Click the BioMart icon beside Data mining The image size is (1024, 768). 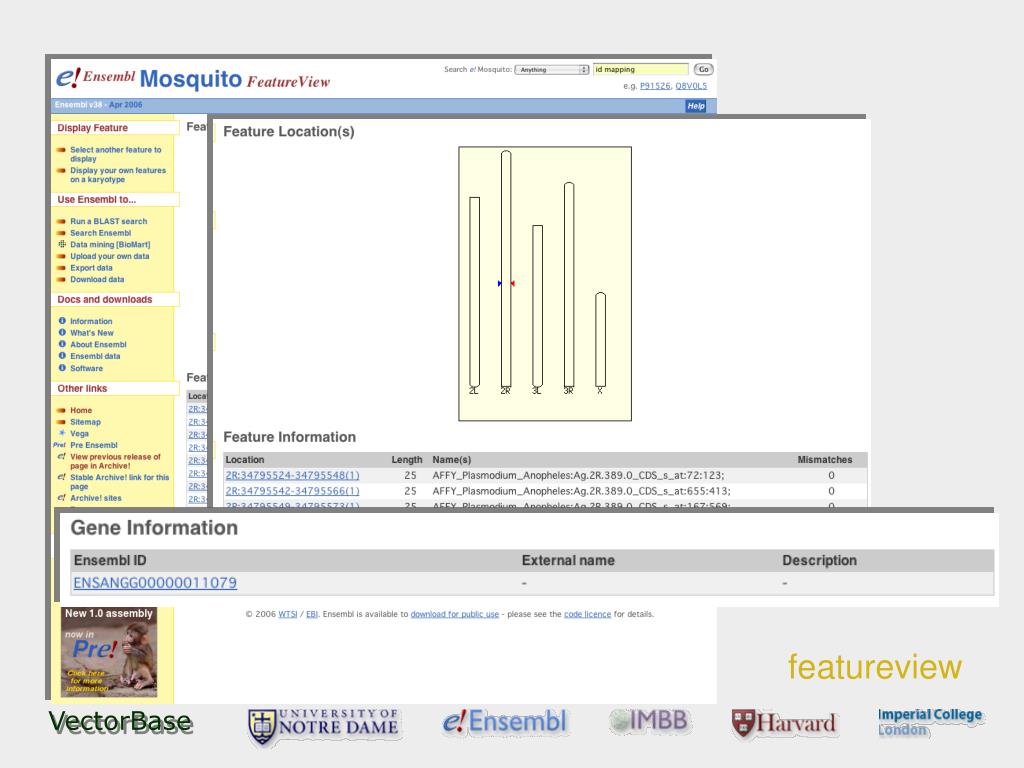click(62, 244)
